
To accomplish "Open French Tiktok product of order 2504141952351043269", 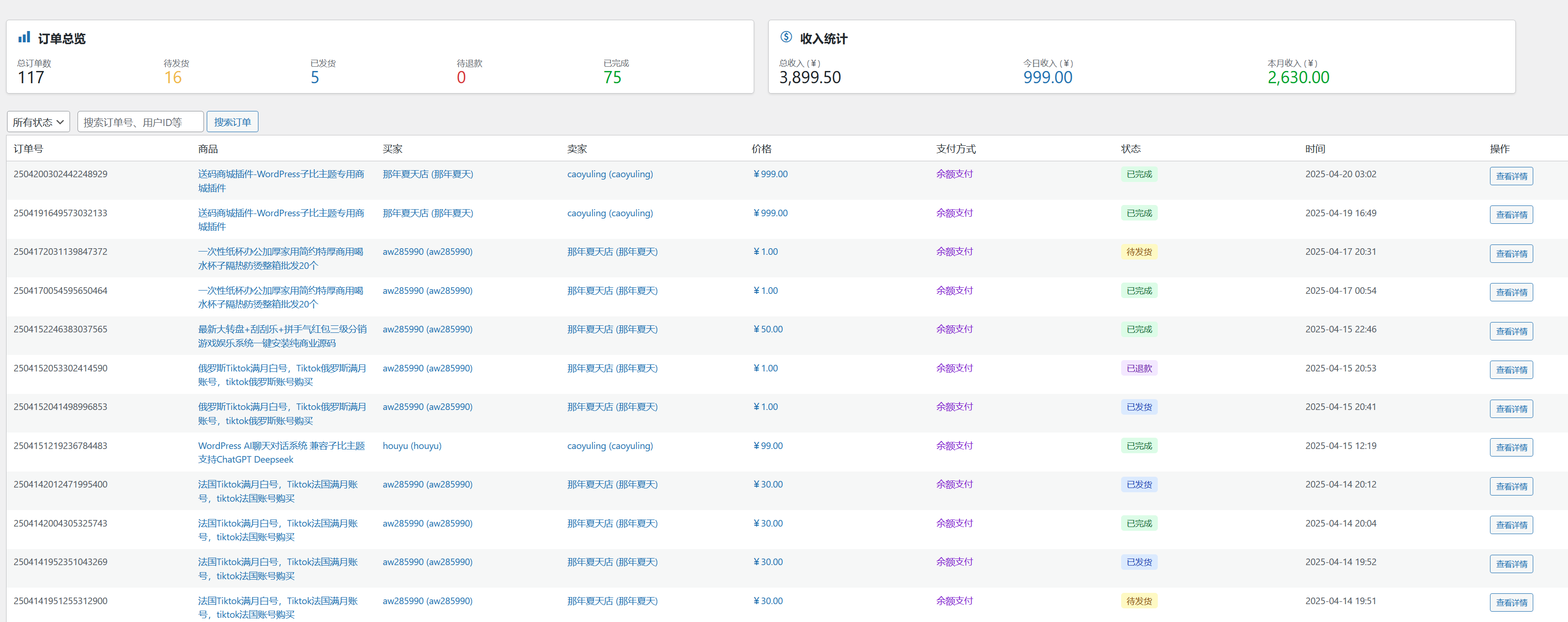I will tap(278, 569).
